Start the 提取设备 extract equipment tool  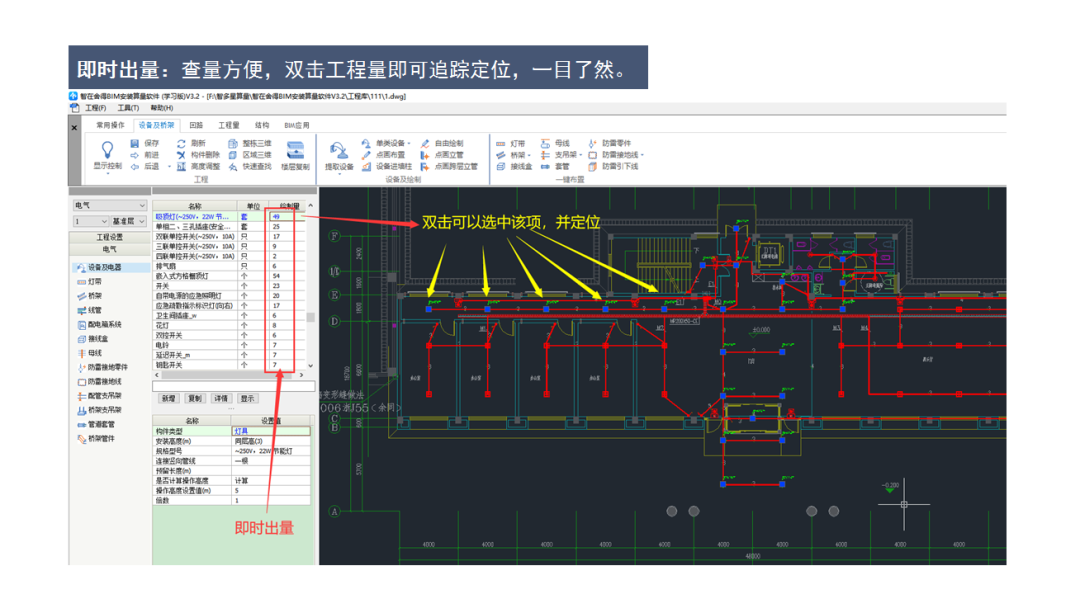point(339,156)
